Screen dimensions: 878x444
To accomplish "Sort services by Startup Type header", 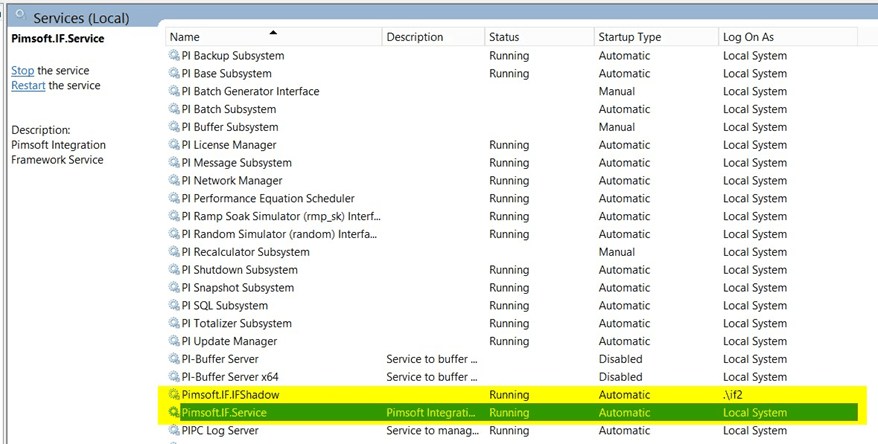I will point(656,37).
